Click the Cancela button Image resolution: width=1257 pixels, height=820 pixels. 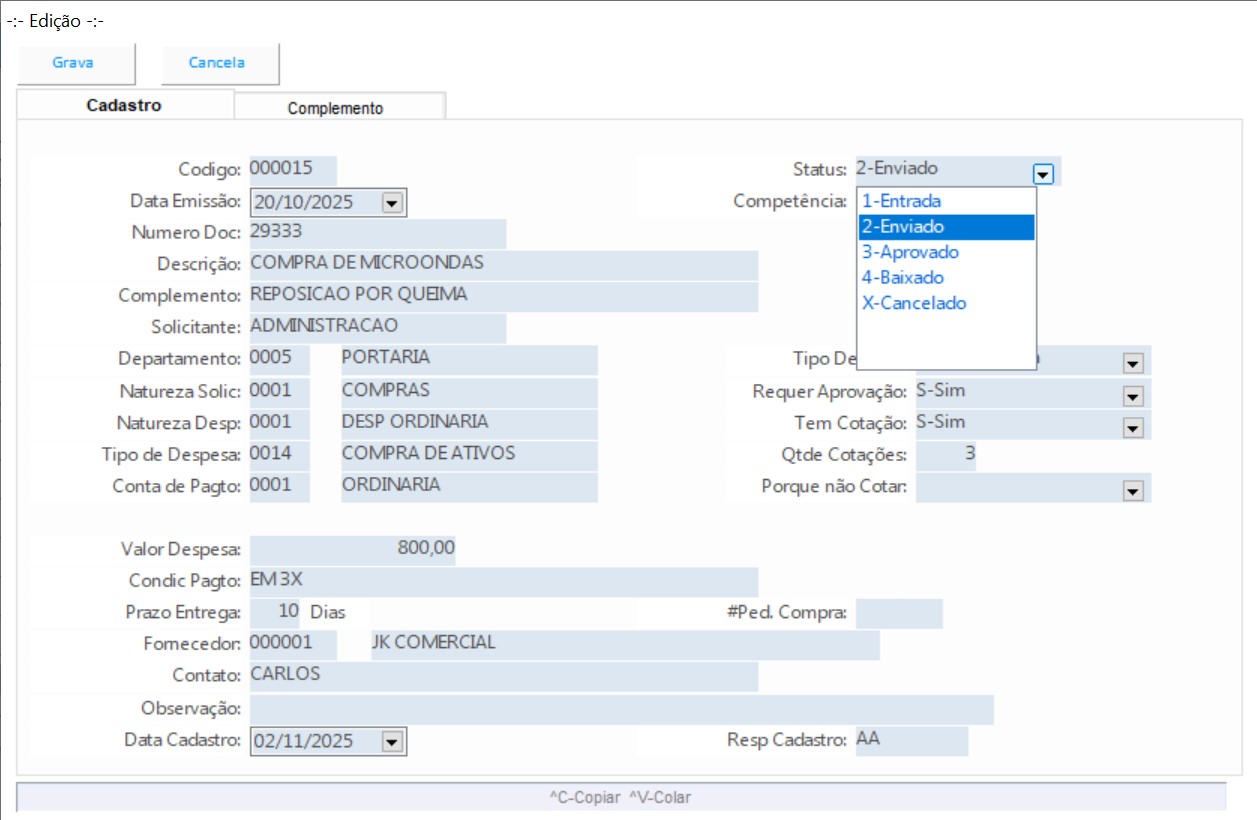tap(218, 63)
